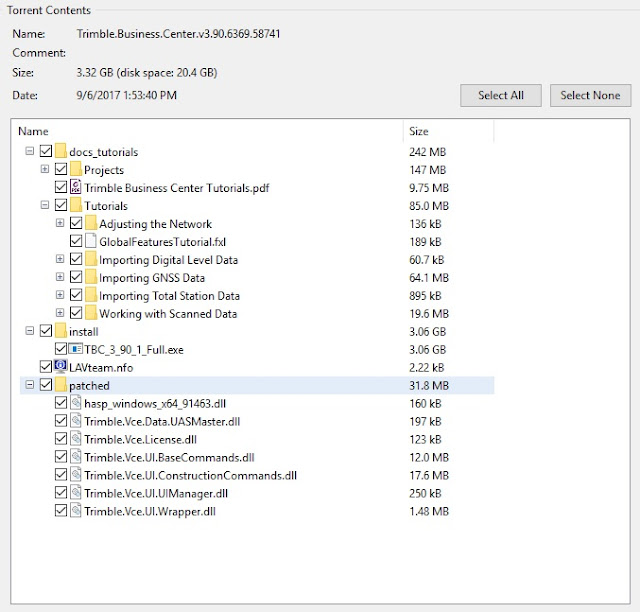The image size is (640, 612).
Task: Expand the Projects tree node
Action: pos(44,169)
